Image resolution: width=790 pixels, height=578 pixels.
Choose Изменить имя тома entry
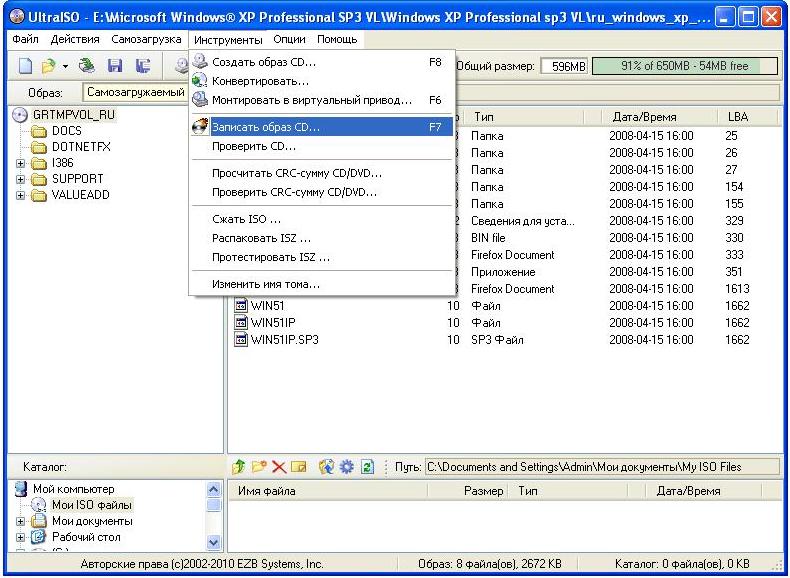(321, 284)
